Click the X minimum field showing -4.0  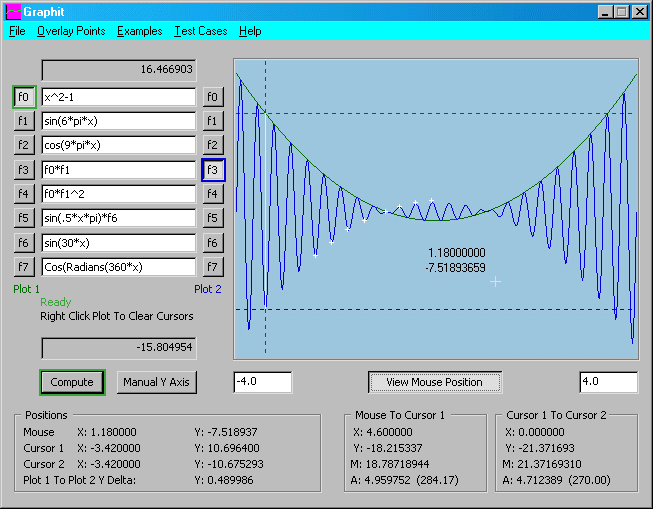coord(263,382)
